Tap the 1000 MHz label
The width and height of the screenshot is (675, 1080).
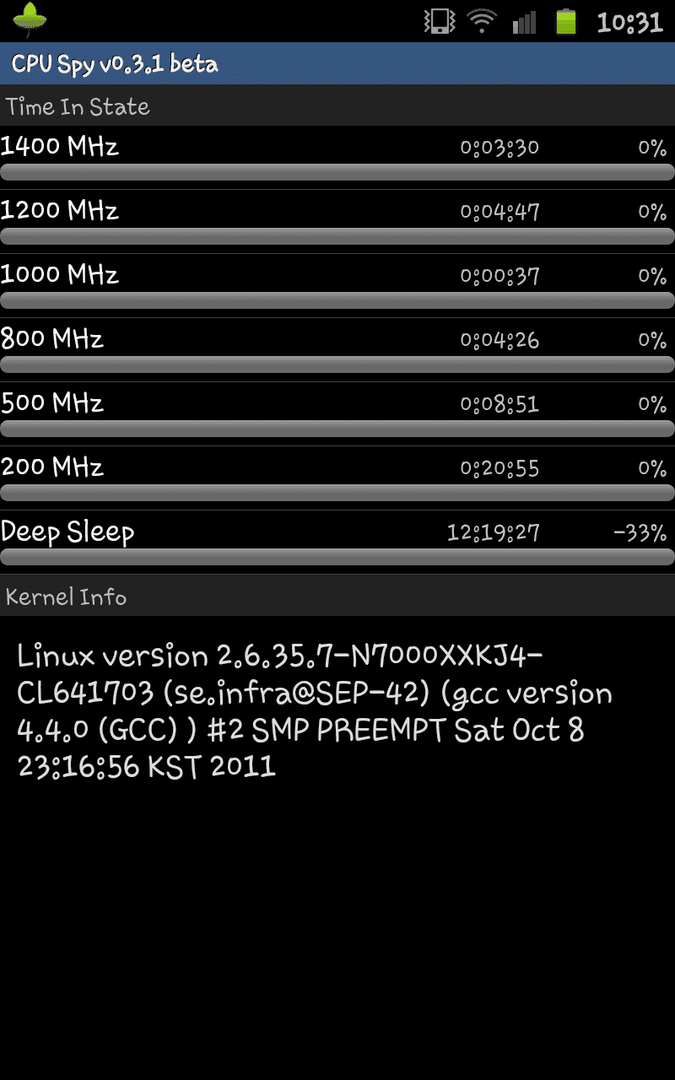point(60,275)
